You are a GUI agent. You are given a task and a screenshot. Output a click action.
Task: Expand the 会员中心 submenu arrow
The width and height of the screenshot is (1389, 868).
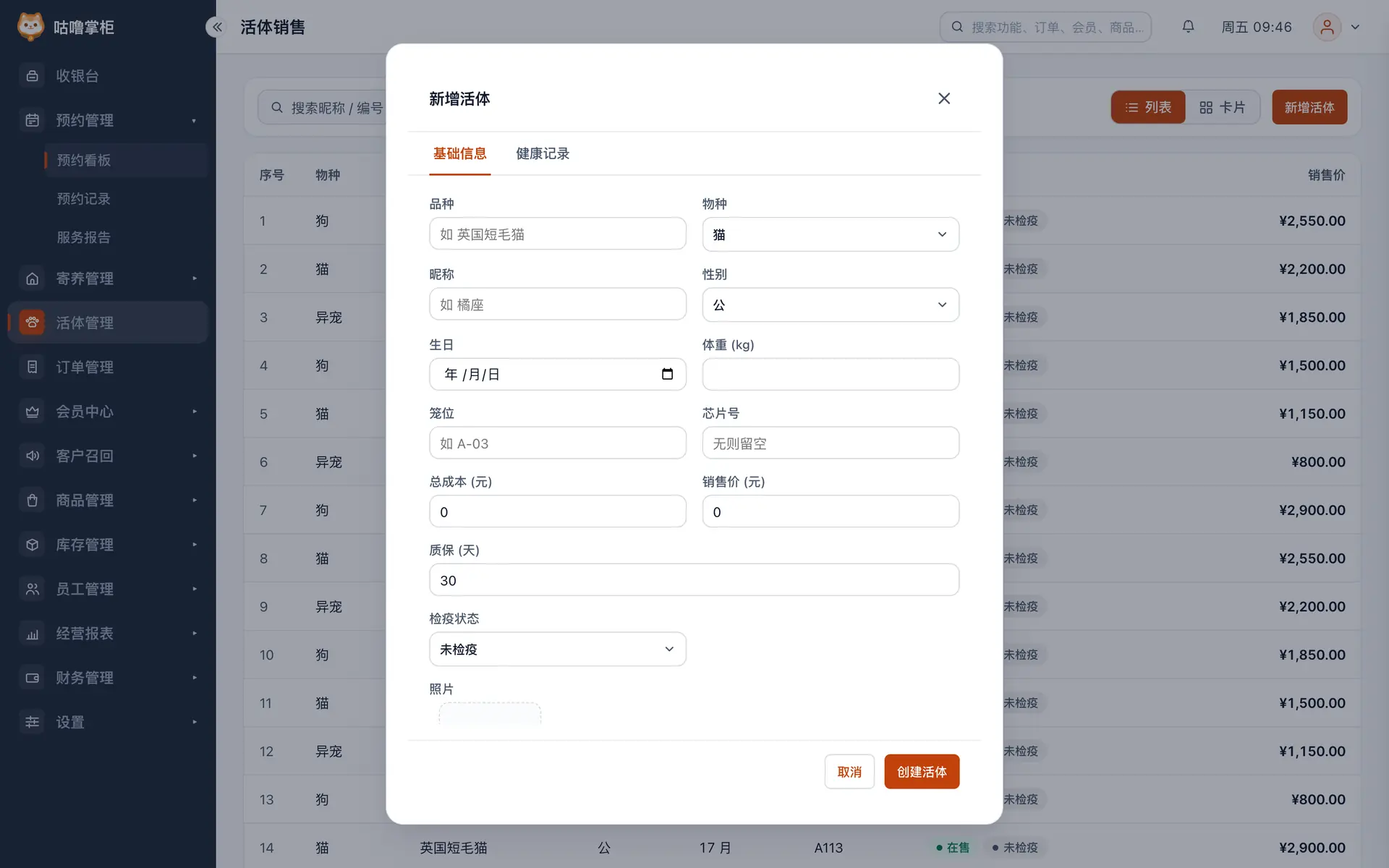click(x=195, y=412)
